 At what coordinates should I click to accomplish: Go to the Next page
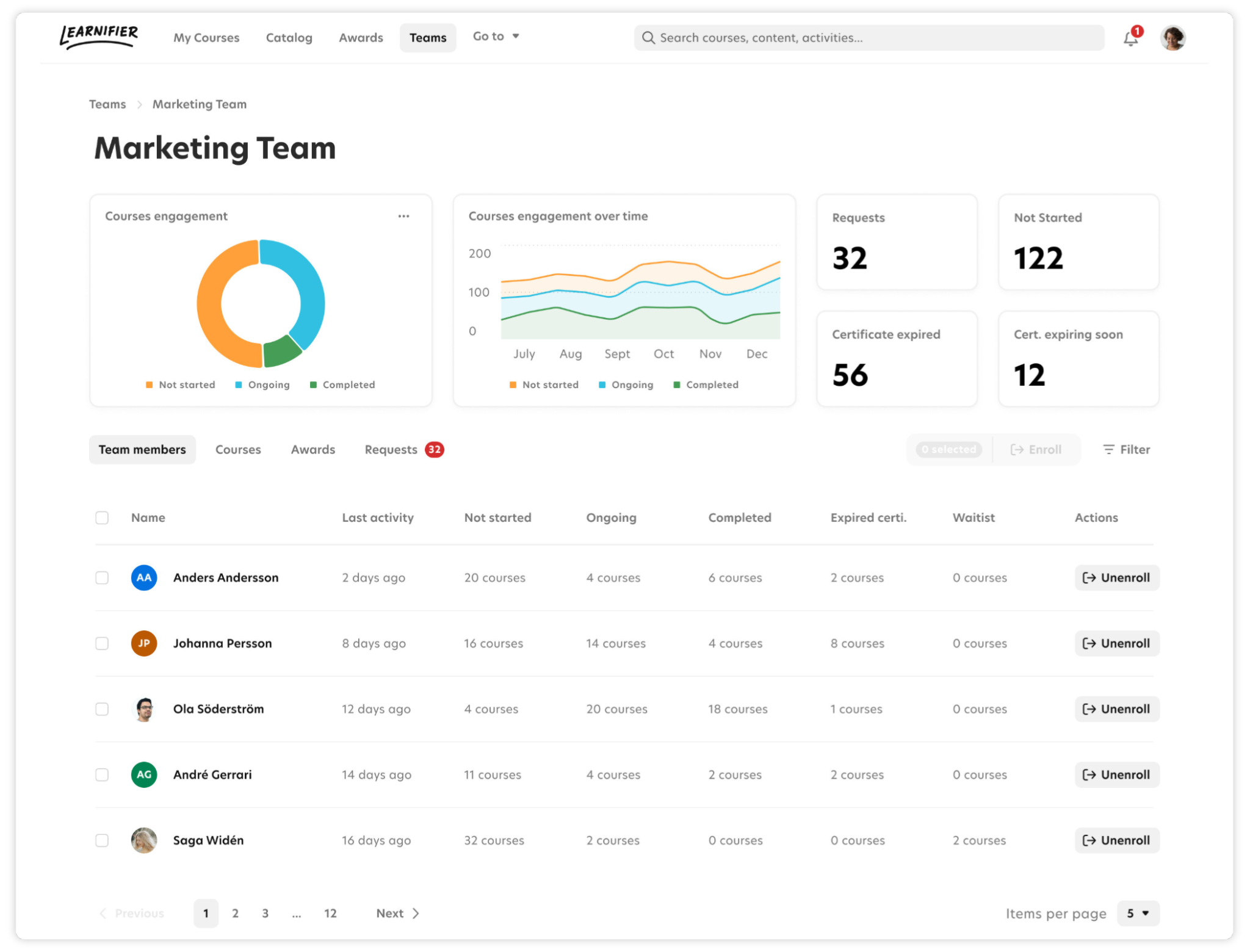[x=397, y=914]
